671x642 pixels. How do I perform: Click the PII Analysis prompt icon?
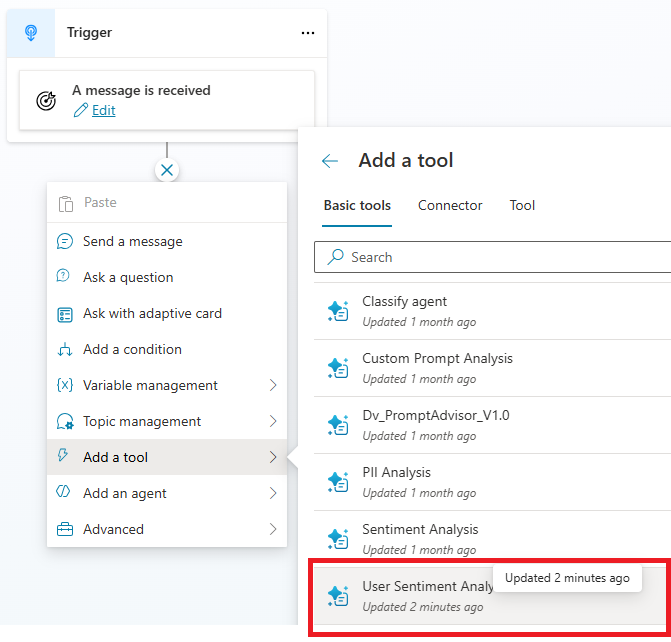pyautogui.click(x=338, y=482)
